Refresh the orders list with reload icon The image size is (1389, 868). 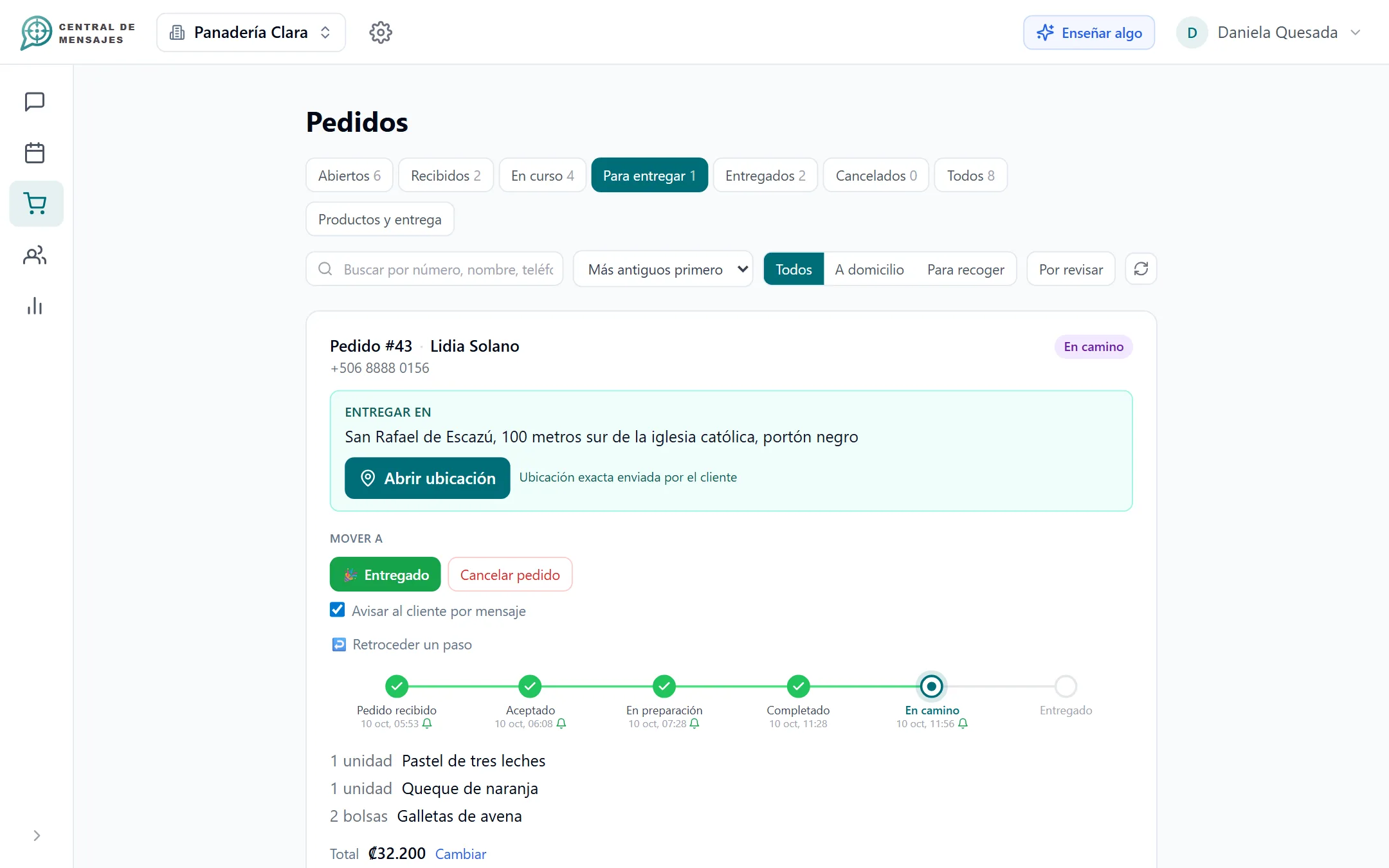[1141, 269]
